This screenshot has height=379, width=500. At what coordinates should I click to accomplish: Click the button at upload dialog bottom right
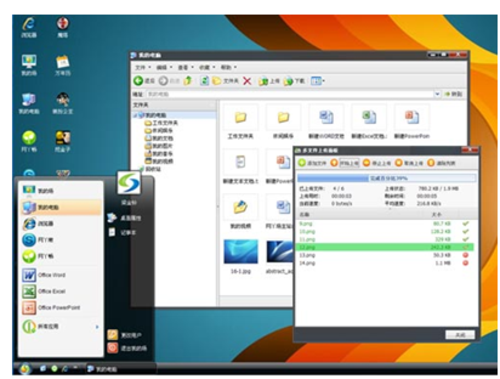point(460,335)
